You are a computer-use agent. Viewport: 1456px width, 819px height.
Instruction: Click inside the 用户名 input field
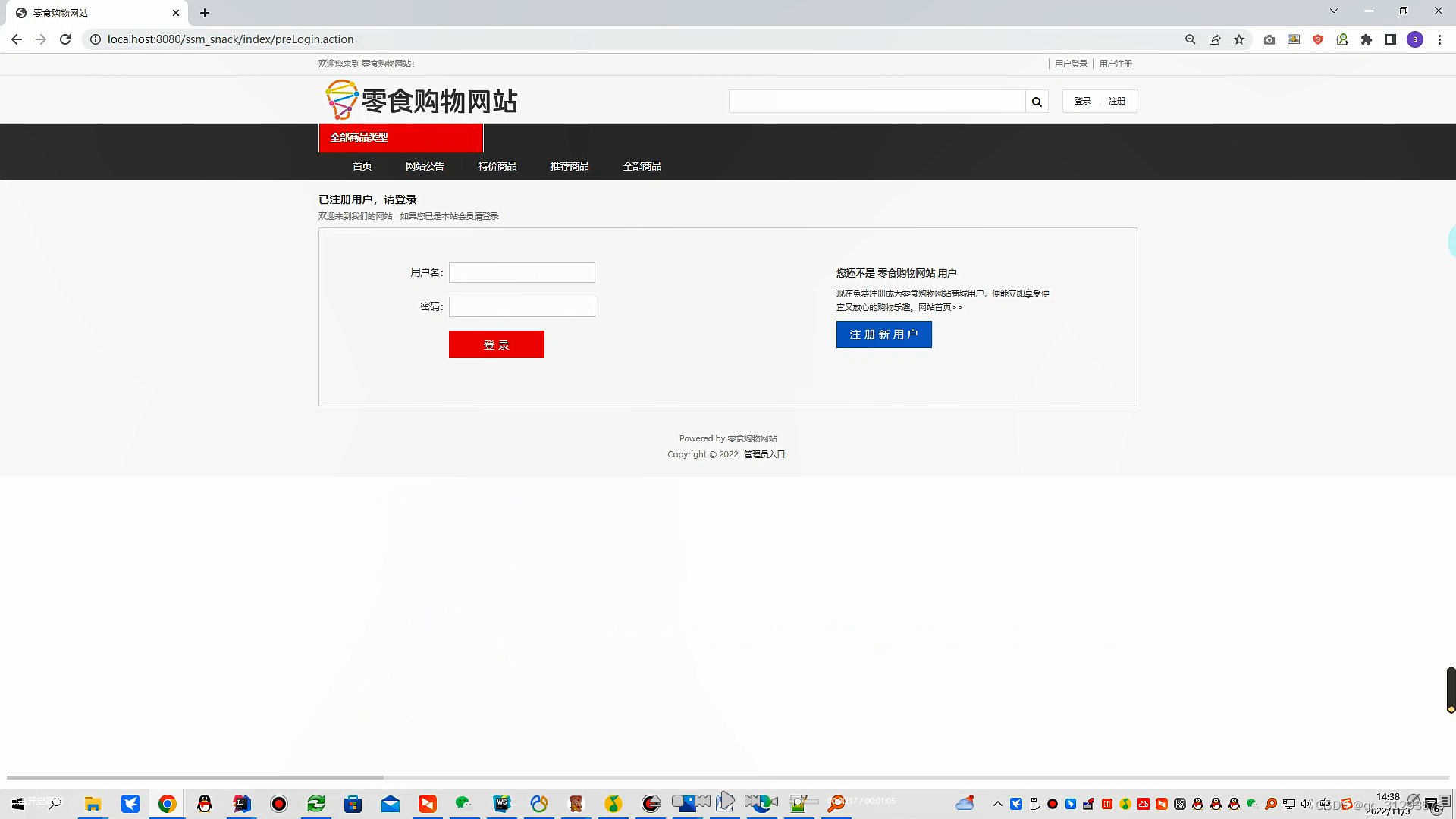521,272
